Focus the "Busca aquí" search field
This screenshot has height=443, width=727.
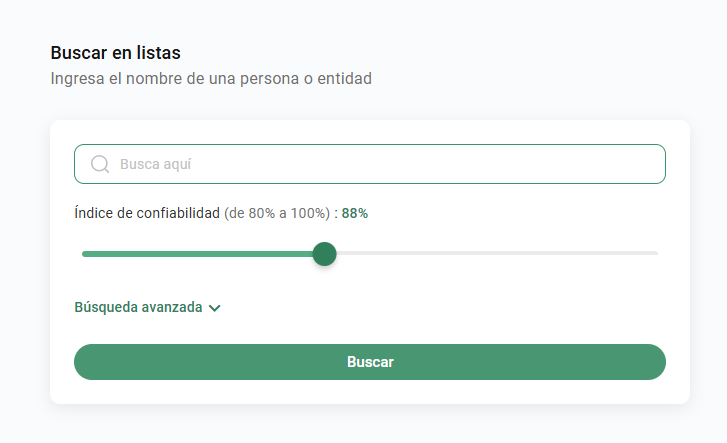click(x=380, y=164)
